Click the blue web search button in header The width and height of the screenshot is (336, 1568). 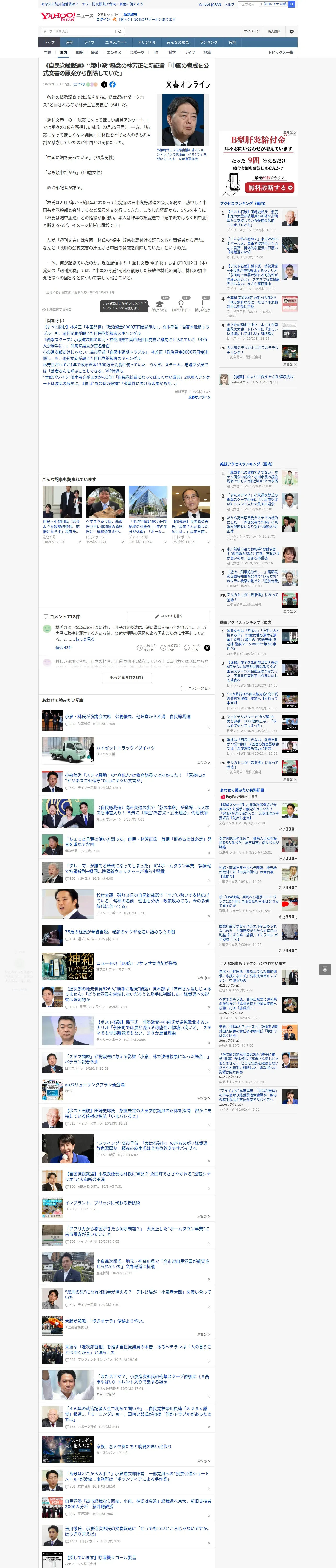point(292,4)
